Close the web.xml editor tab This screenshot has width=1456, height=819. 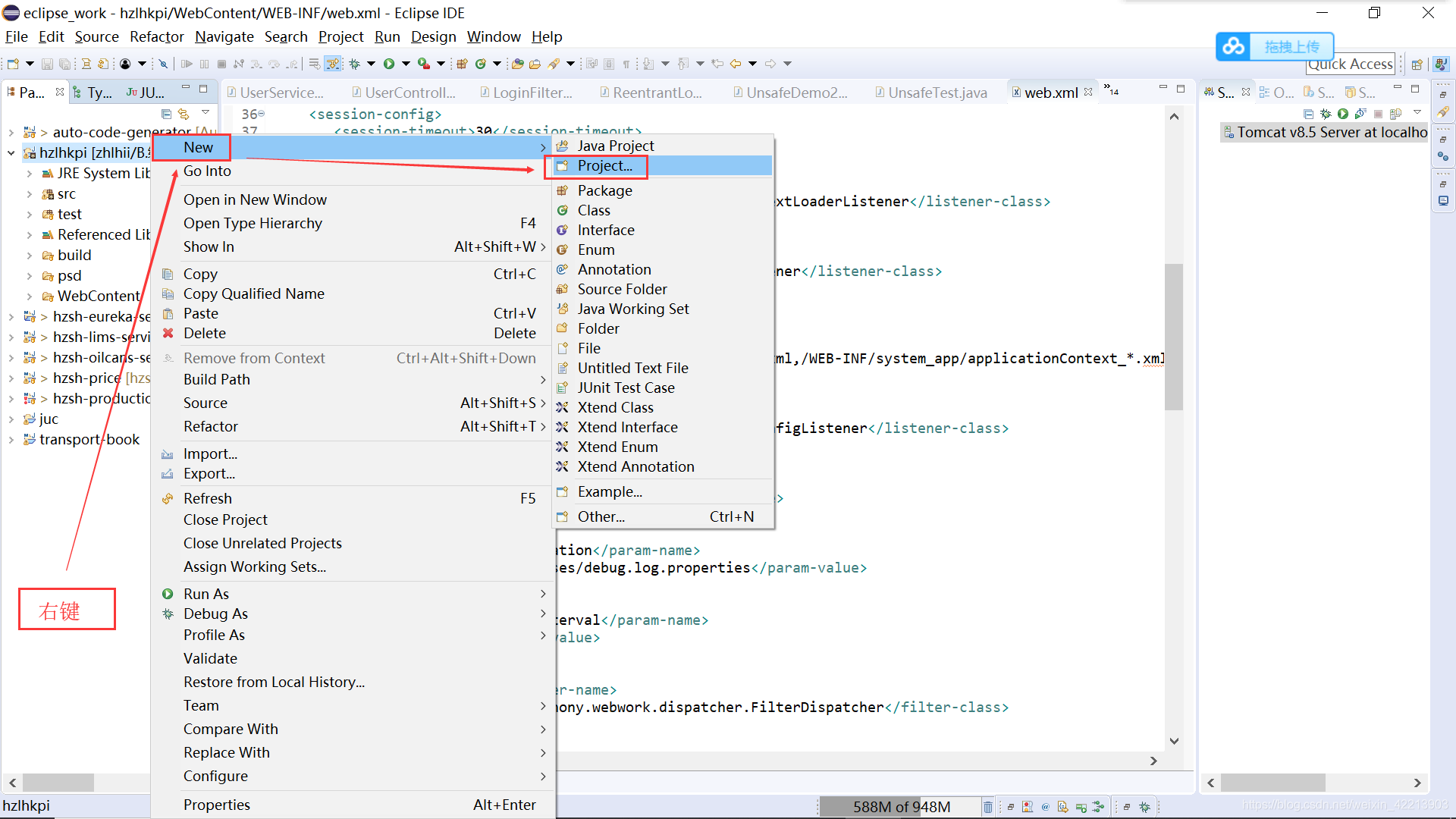(1088, 92)
